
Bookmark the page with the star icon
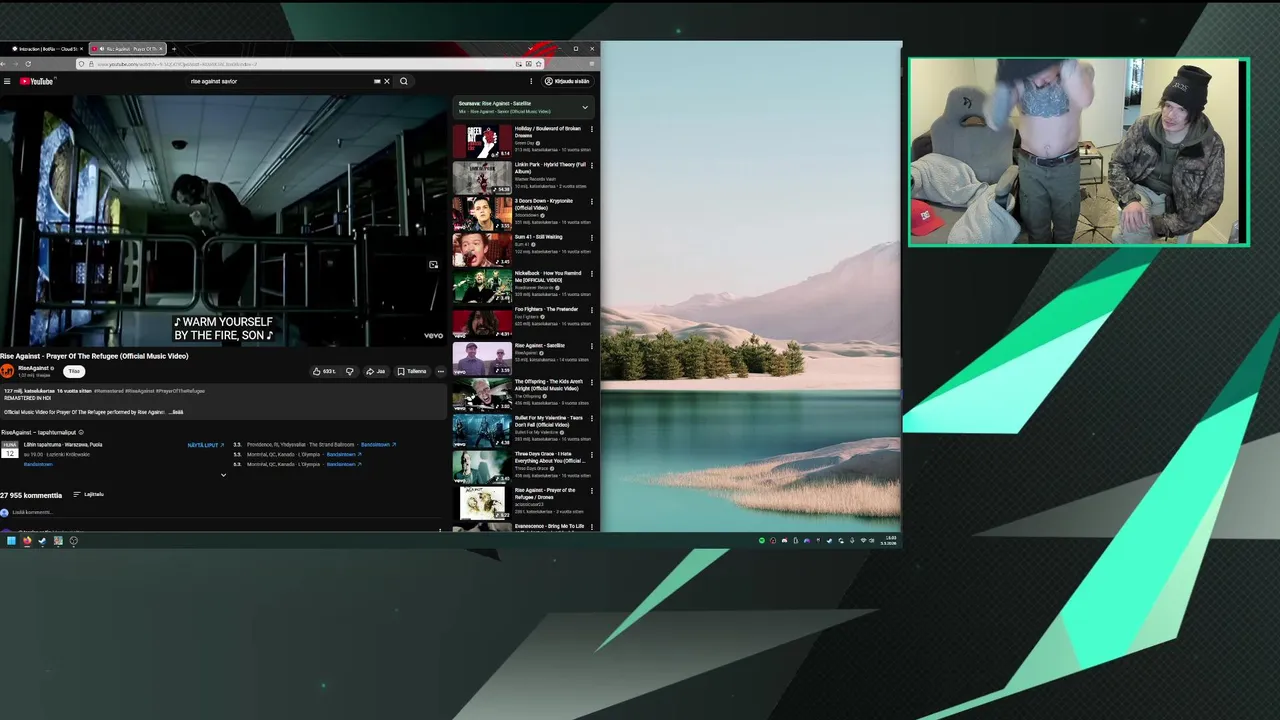click(539, 64)
